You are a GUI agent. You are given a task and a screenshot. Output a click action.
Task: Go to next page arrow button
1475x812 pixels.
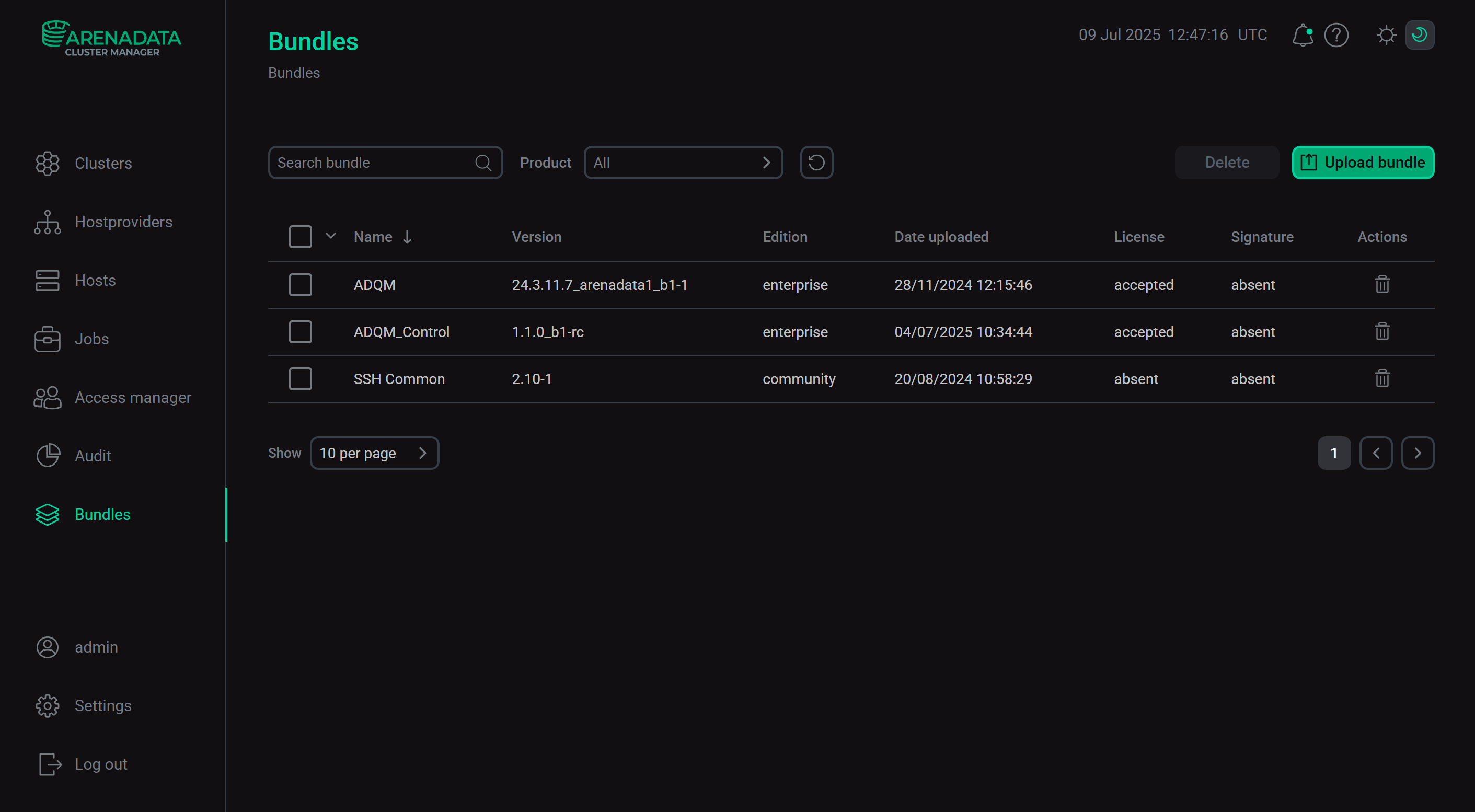point(1417,453)
